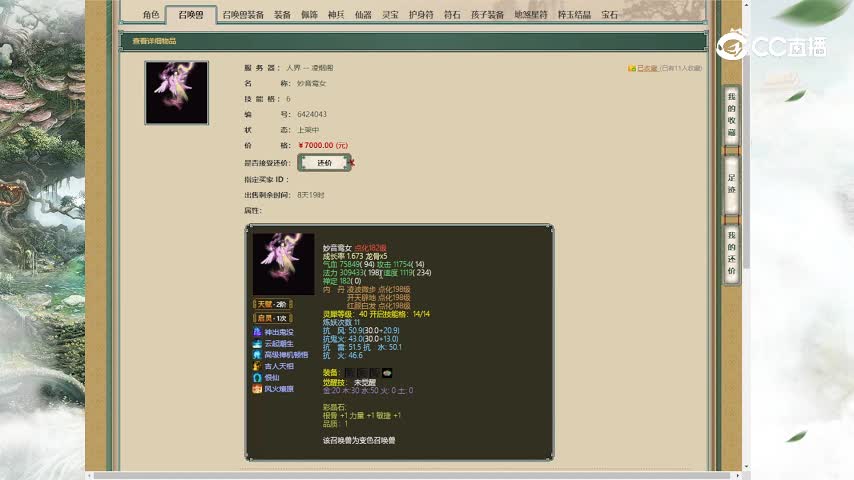
Task: Click the price ¥7000.00 text
Action: pyautogui.click(x=323, y=145)
